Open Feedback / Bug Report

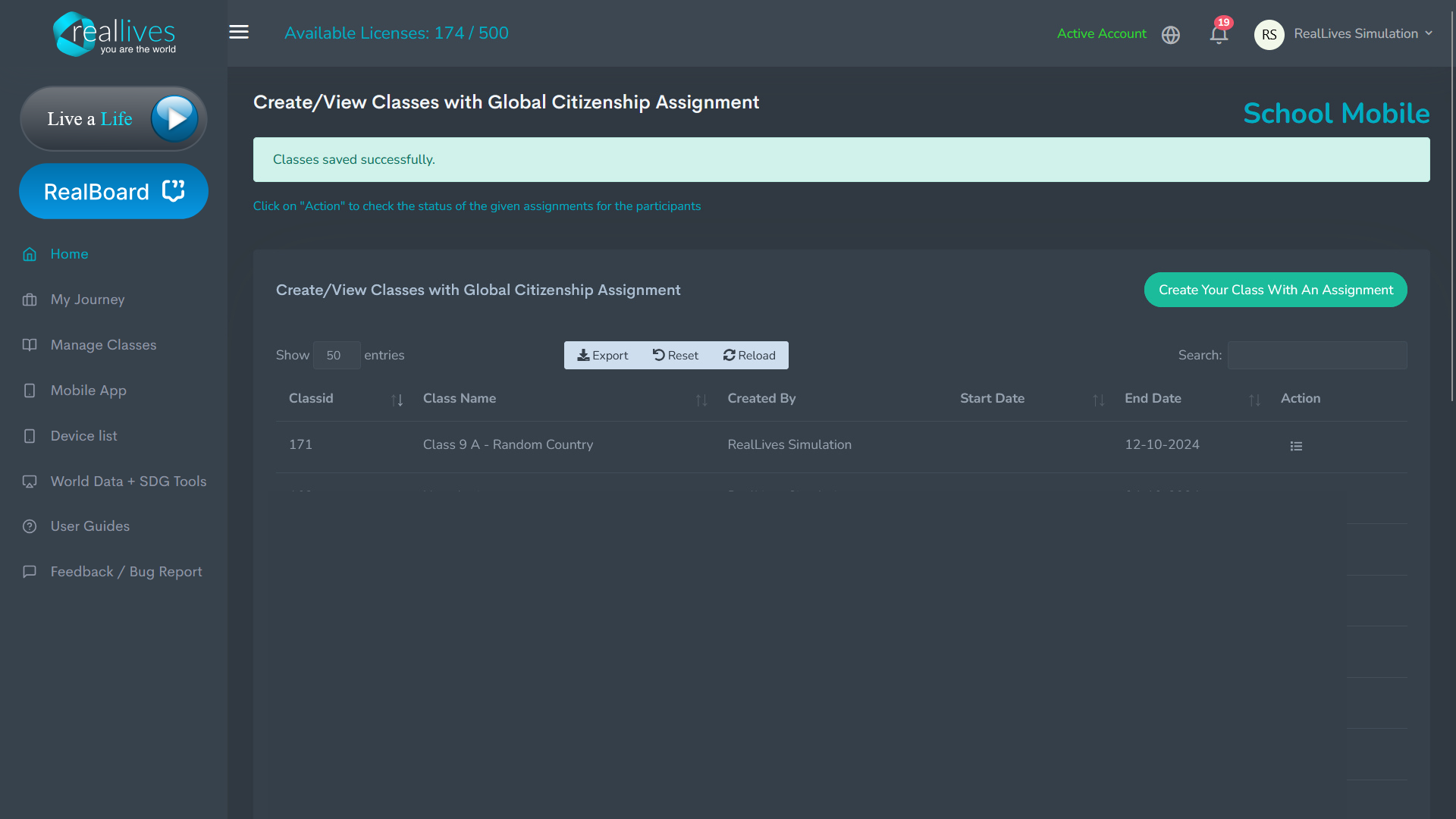point(126,572)
